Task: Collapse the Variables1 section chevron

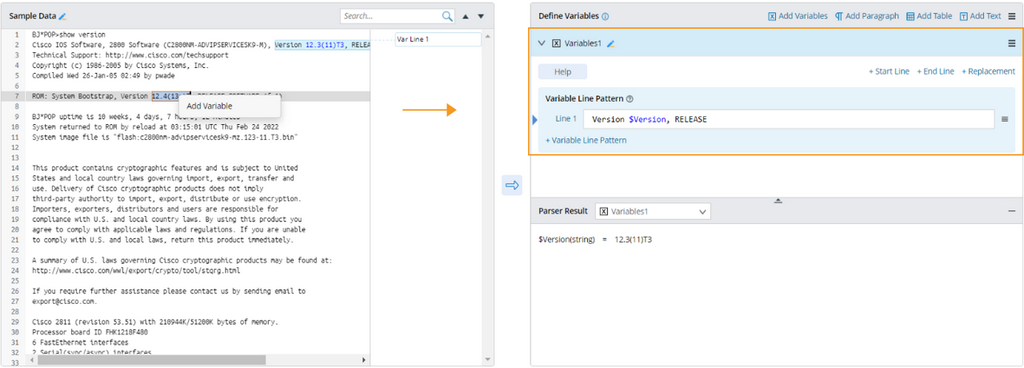Action: click(x=541, y=44)
